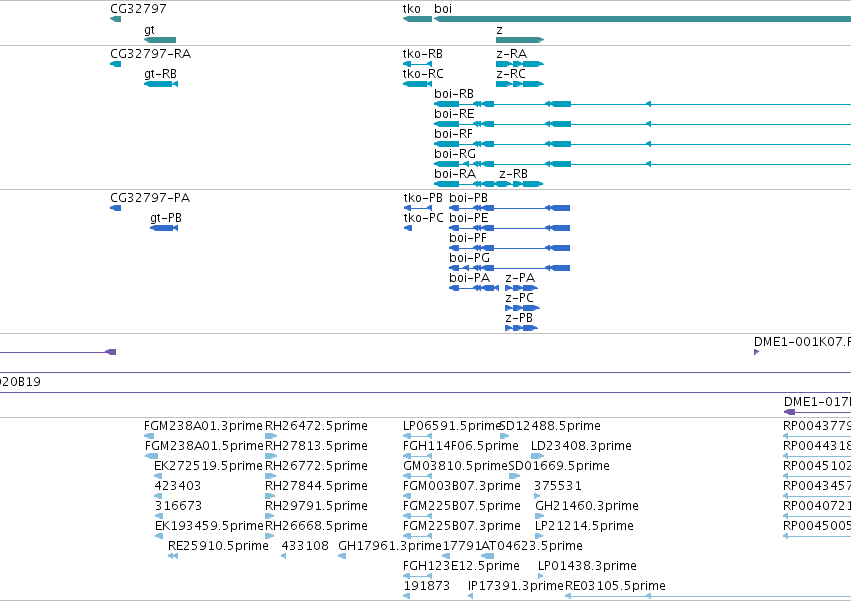Select the 316673 feature label

coord(178,506)
